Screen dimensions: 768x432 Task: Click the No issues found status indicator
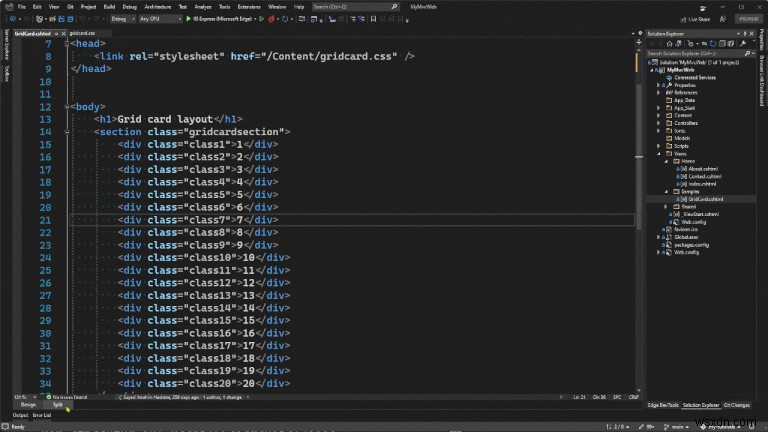67,397
